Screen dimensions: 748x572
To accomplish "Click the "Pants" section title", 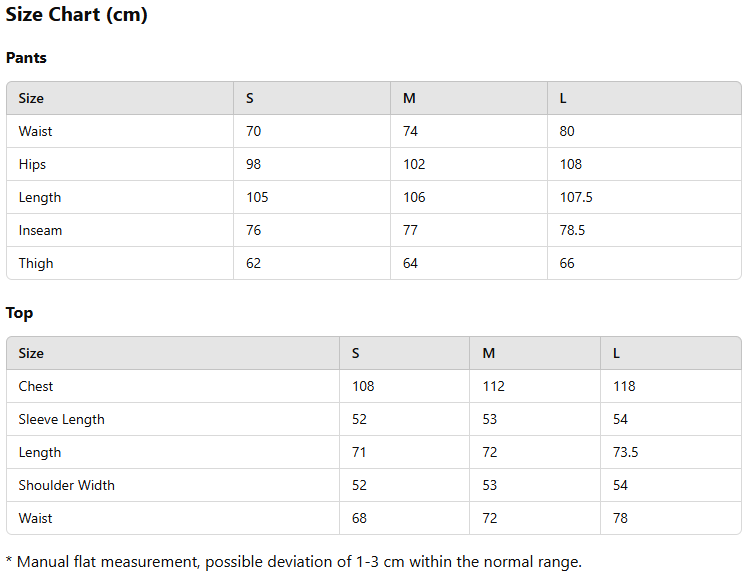I will coord(26,58).
